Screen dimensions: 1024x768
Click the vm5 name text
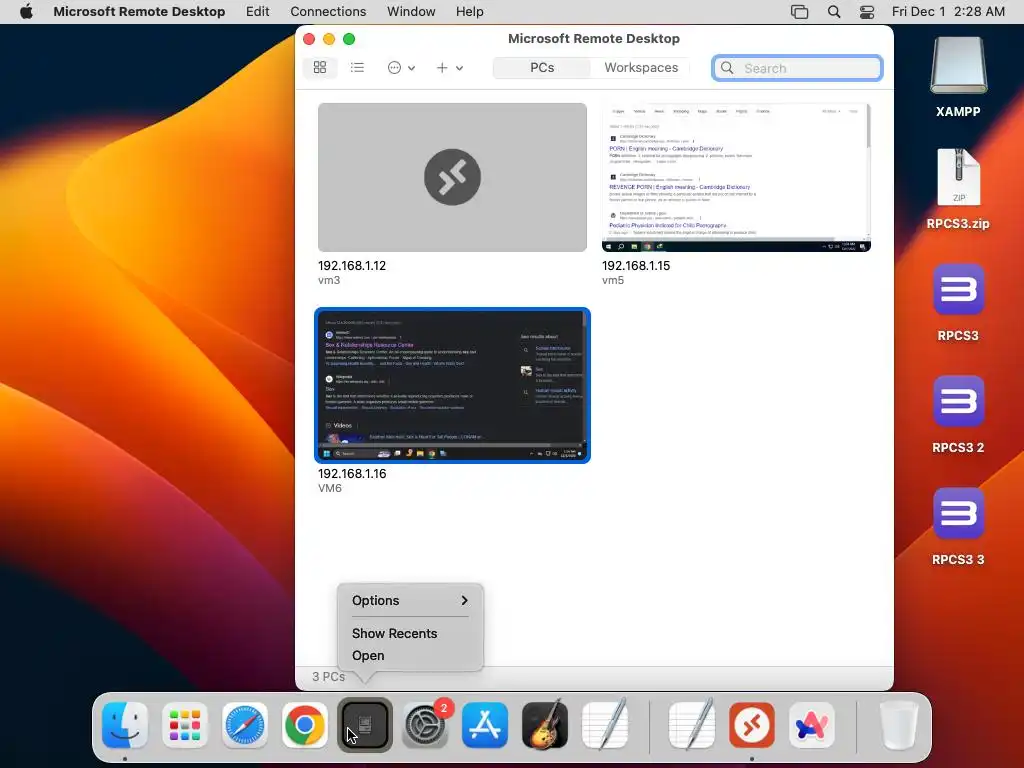[x=613, y=280]
